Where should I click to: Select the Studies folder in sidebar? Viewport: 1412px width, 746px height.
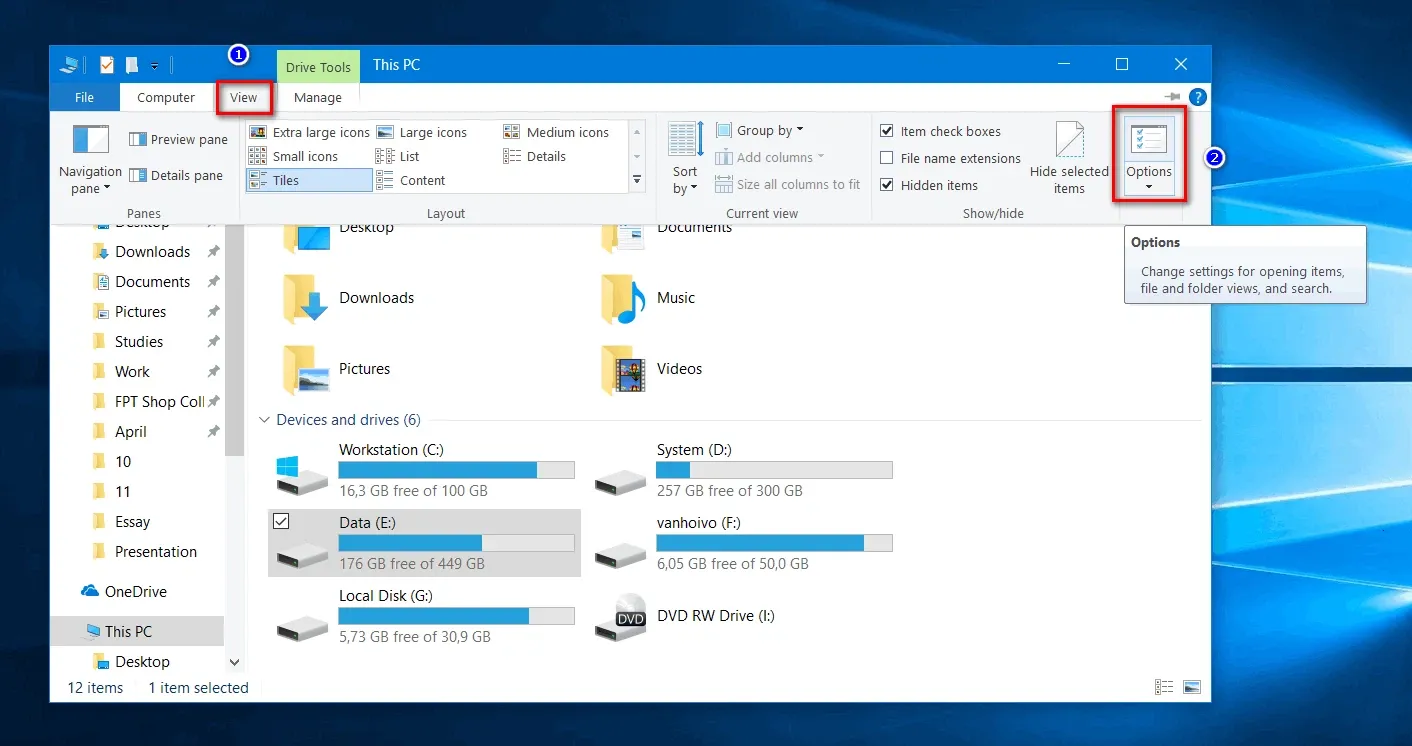click(x=140, y=341)
